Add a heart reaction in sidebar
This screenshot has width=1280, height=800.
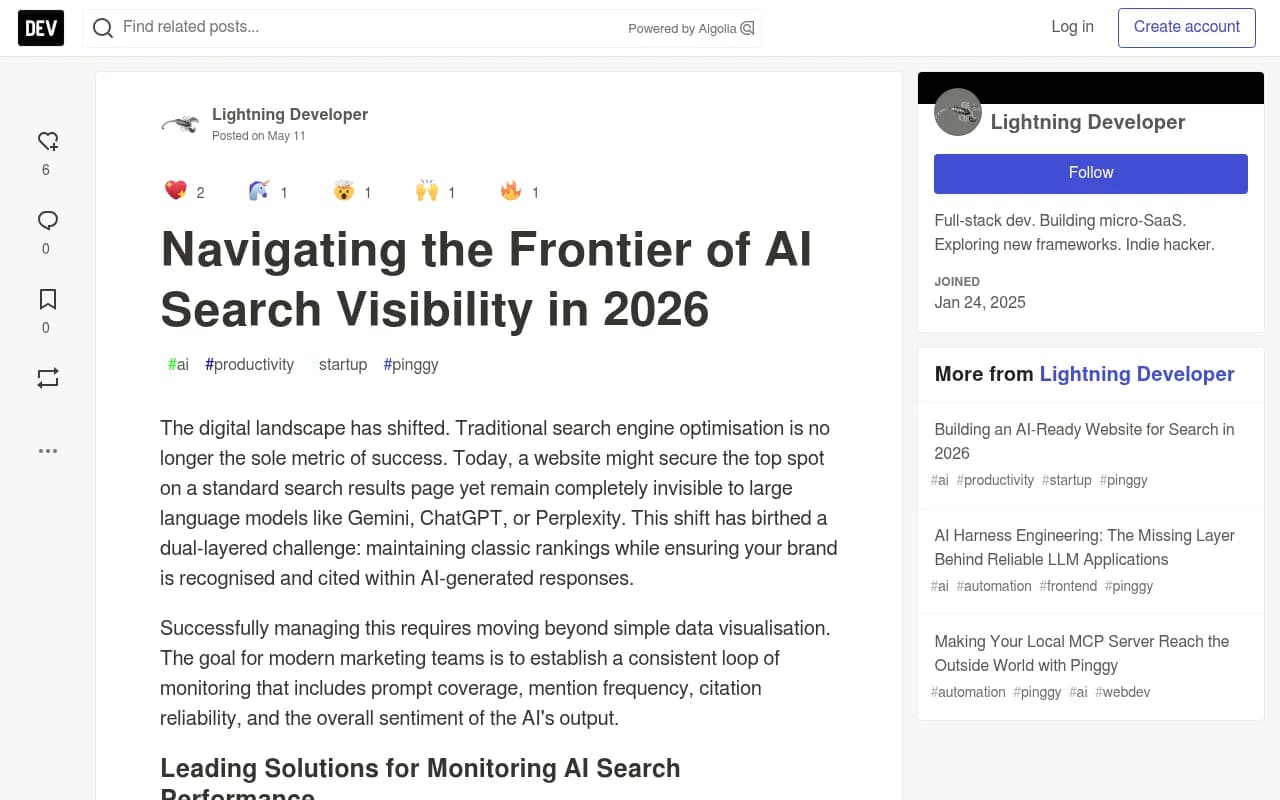pos(48,141)
